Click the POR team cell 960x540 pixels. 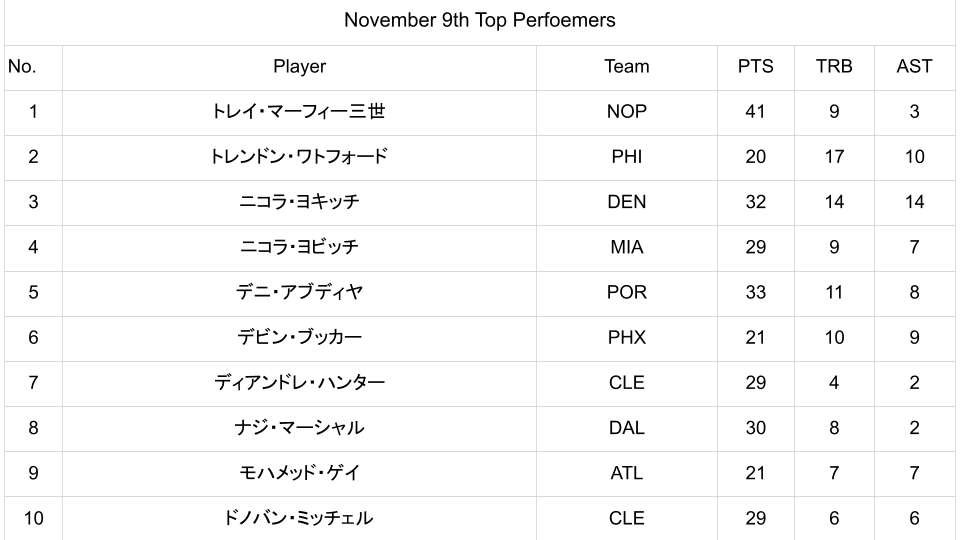626,292
